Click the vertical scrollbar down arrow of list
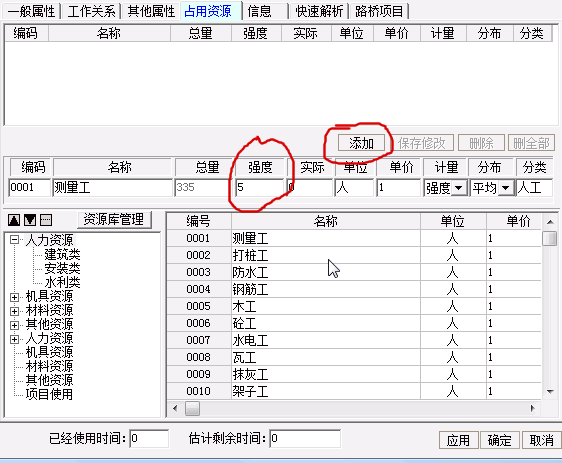The width and height of the screenshot is (562, 463). click(x=550, y=392)
